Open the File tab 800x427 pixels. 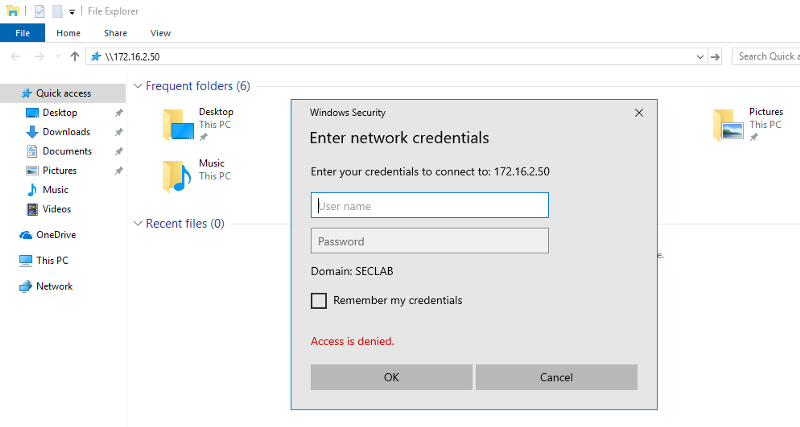tap(22, 33)
